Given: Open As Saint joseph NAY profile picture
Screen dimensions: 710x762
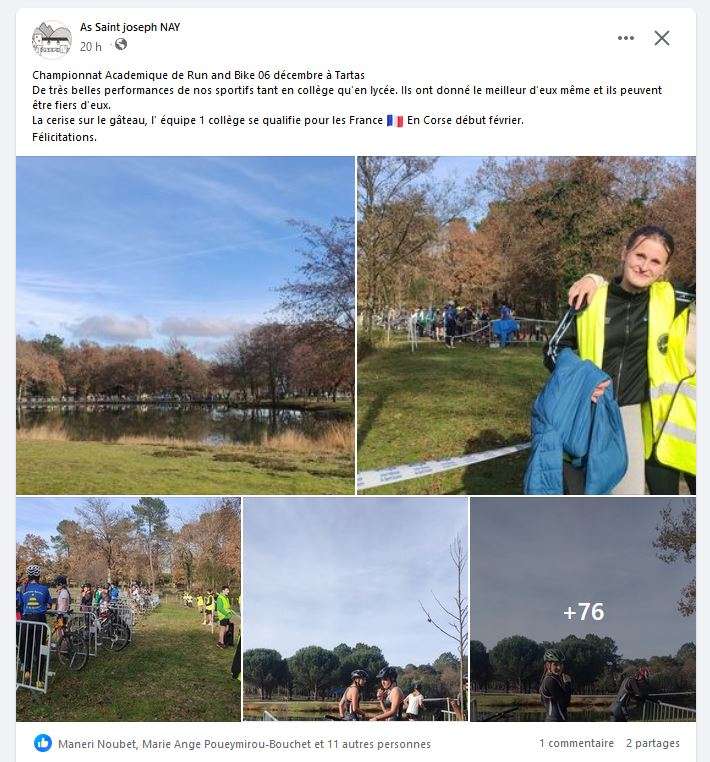Looking at the screenshot, I should (x=52, y=38).
